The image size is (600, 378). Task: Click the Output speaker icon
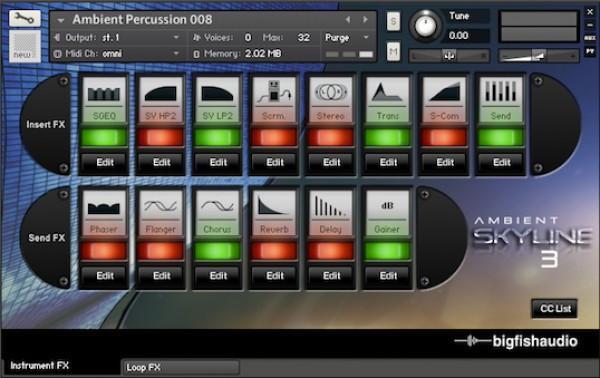[x=57, y=37]
